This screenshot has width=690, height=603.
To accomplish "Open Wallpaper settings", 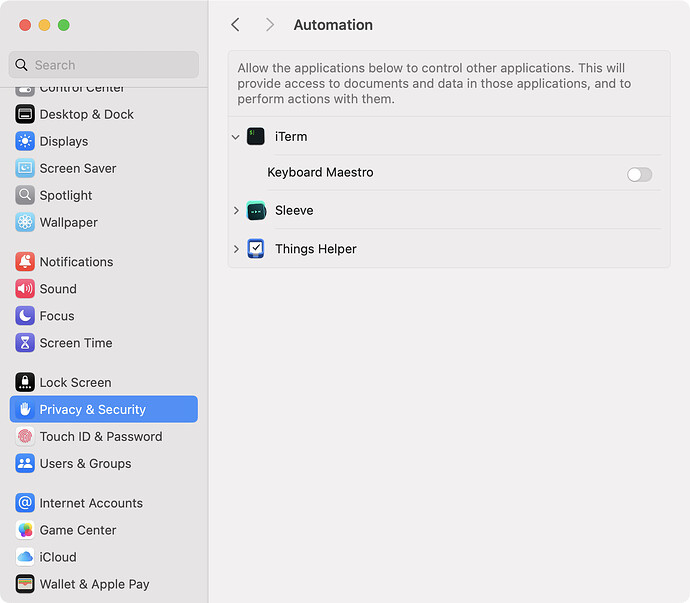I will (x=69, y=223).
